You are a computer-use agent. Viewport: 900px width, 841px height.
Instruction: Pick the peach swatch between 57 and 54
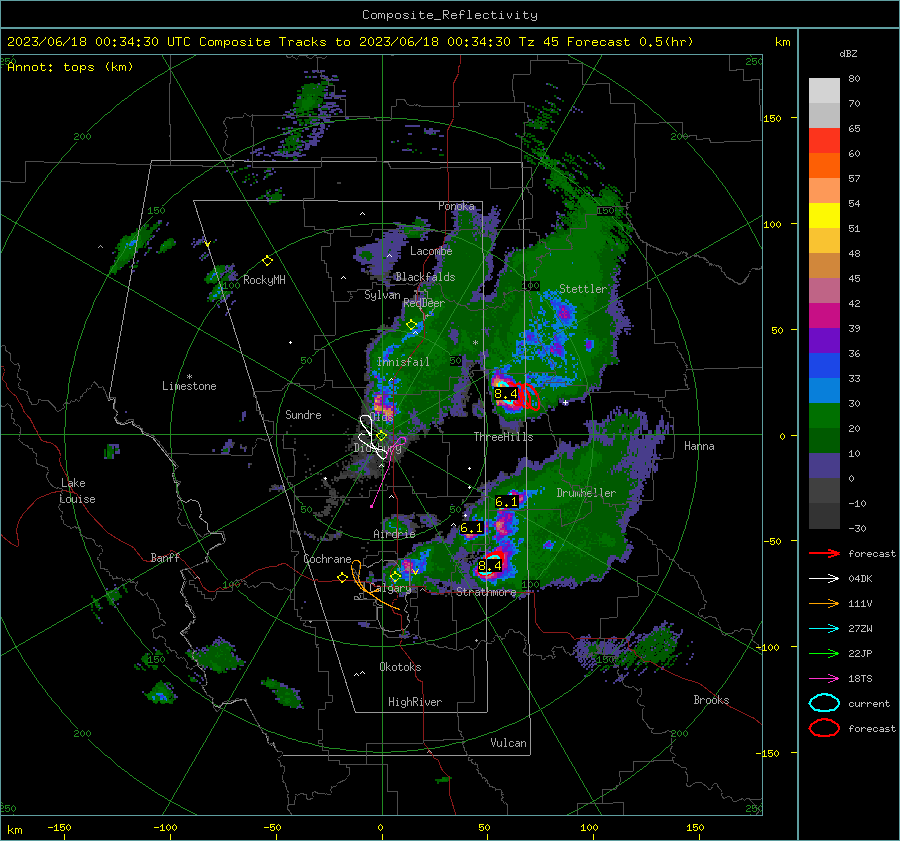pyautogui.click(x=824, y=191)
